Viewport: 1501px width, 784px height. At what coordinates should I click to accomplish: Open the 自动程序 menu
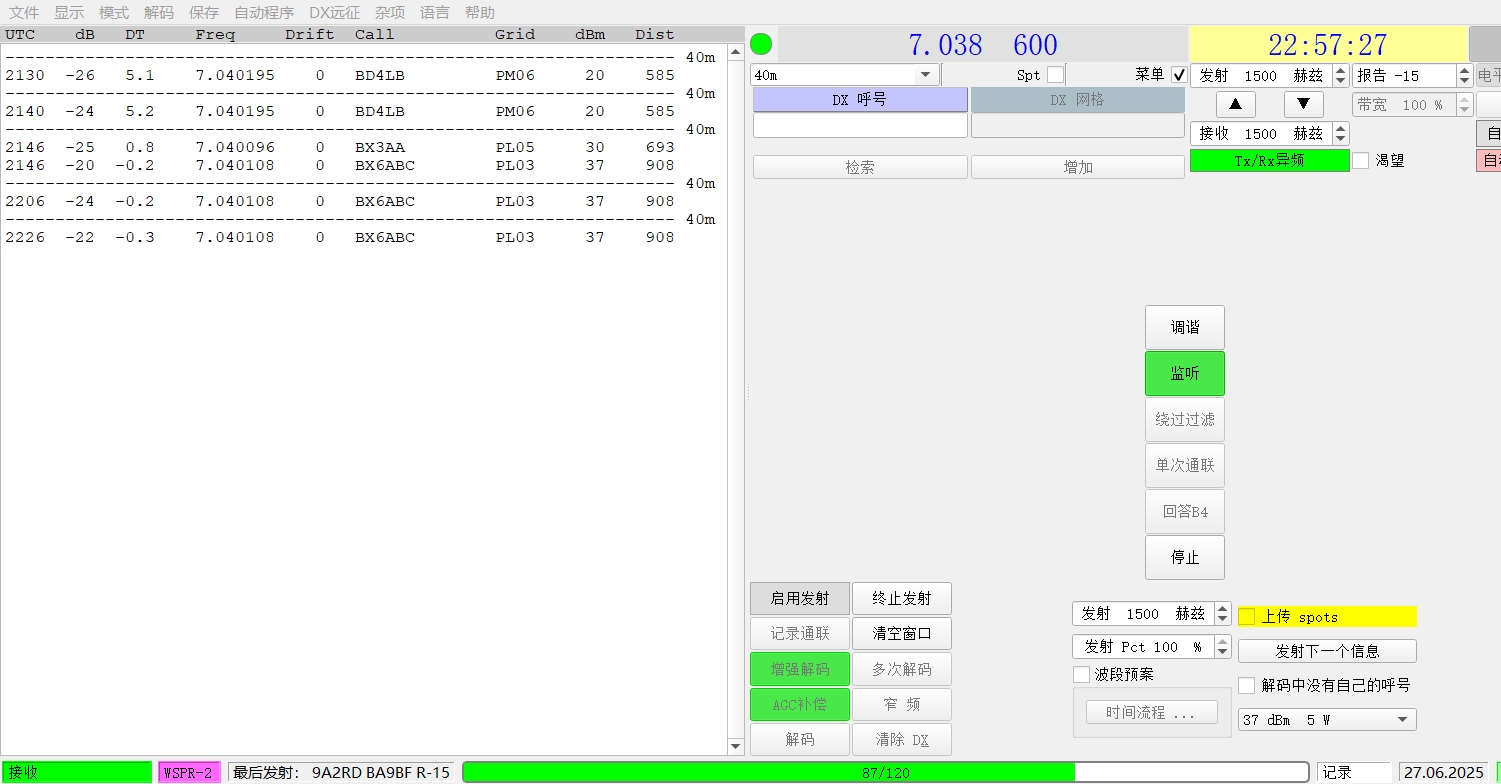[264, 13]
